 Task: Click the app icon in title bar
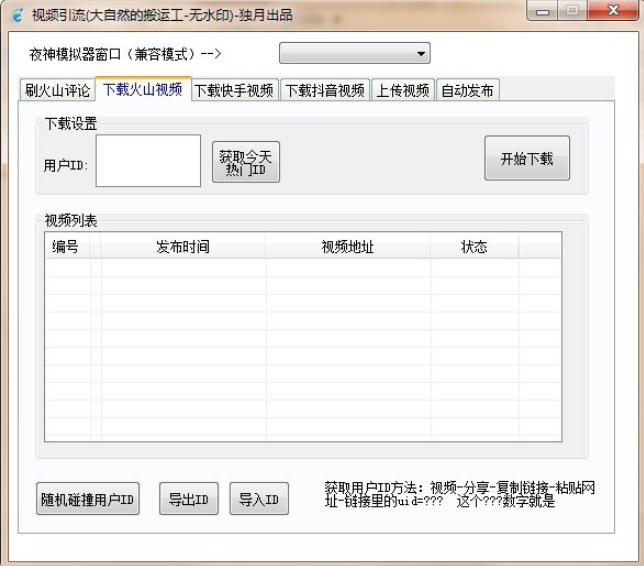17,15
